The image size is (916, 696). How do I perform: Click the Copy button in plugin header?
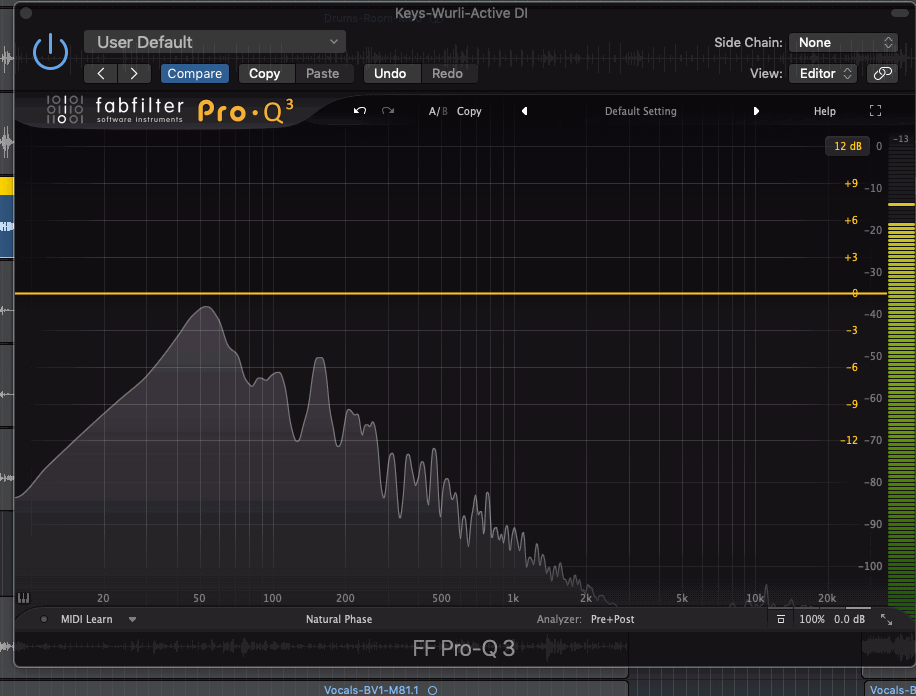tap(265, 74)
